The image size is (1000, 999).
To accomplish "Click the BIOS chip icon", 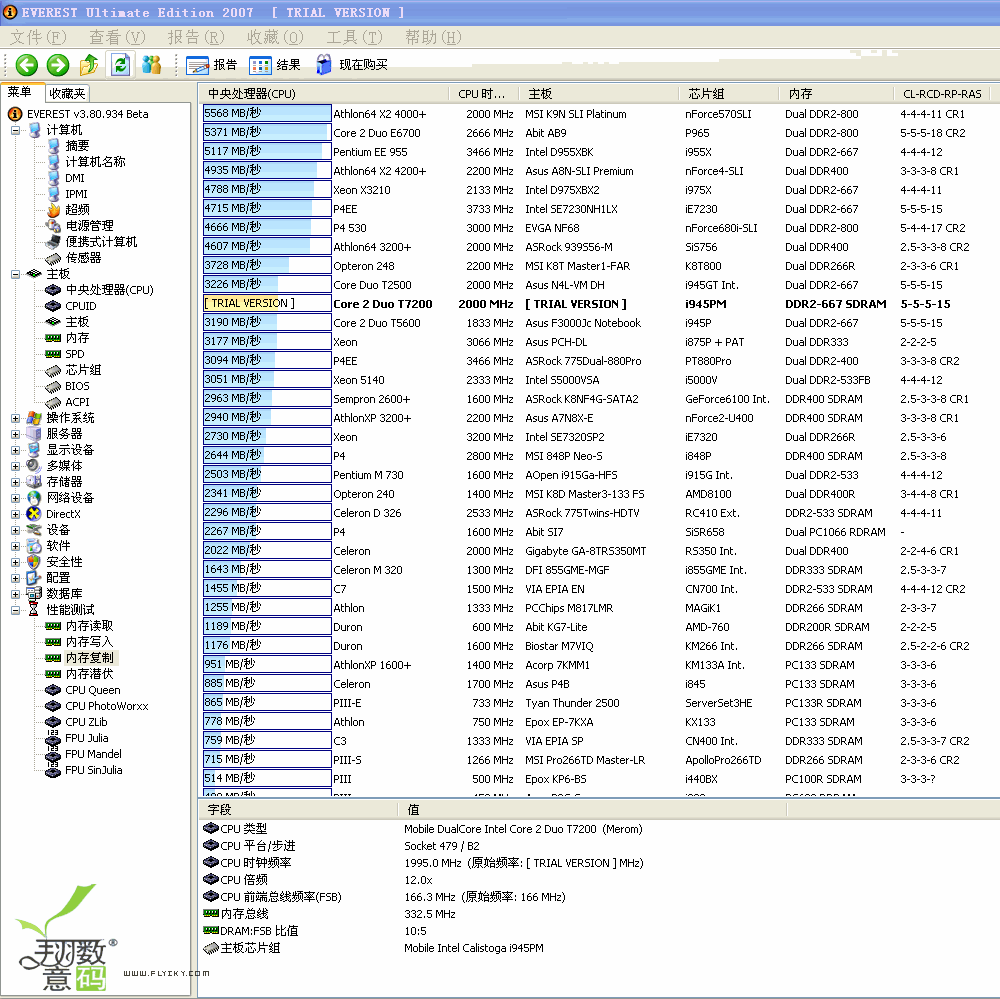I will (x=54, y=387).
